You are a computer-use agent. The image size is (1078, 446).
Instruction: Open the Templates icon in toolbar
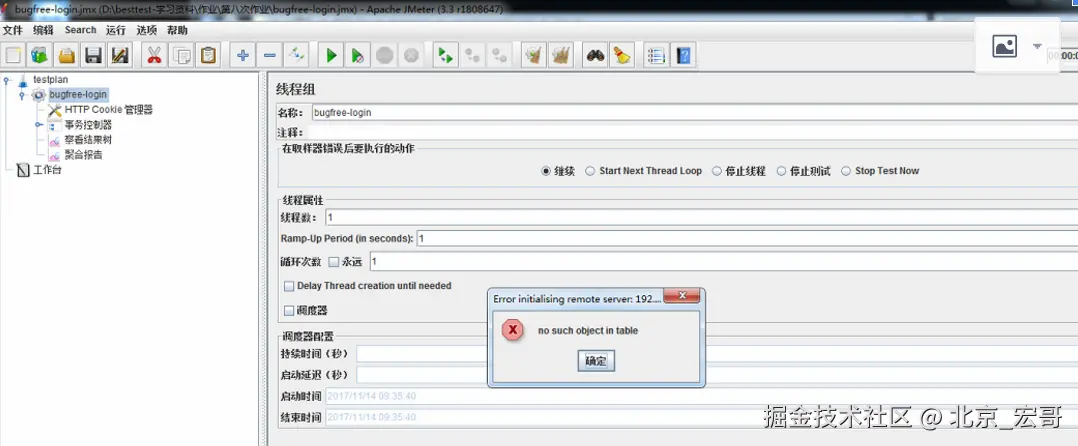tap(40, 56)
